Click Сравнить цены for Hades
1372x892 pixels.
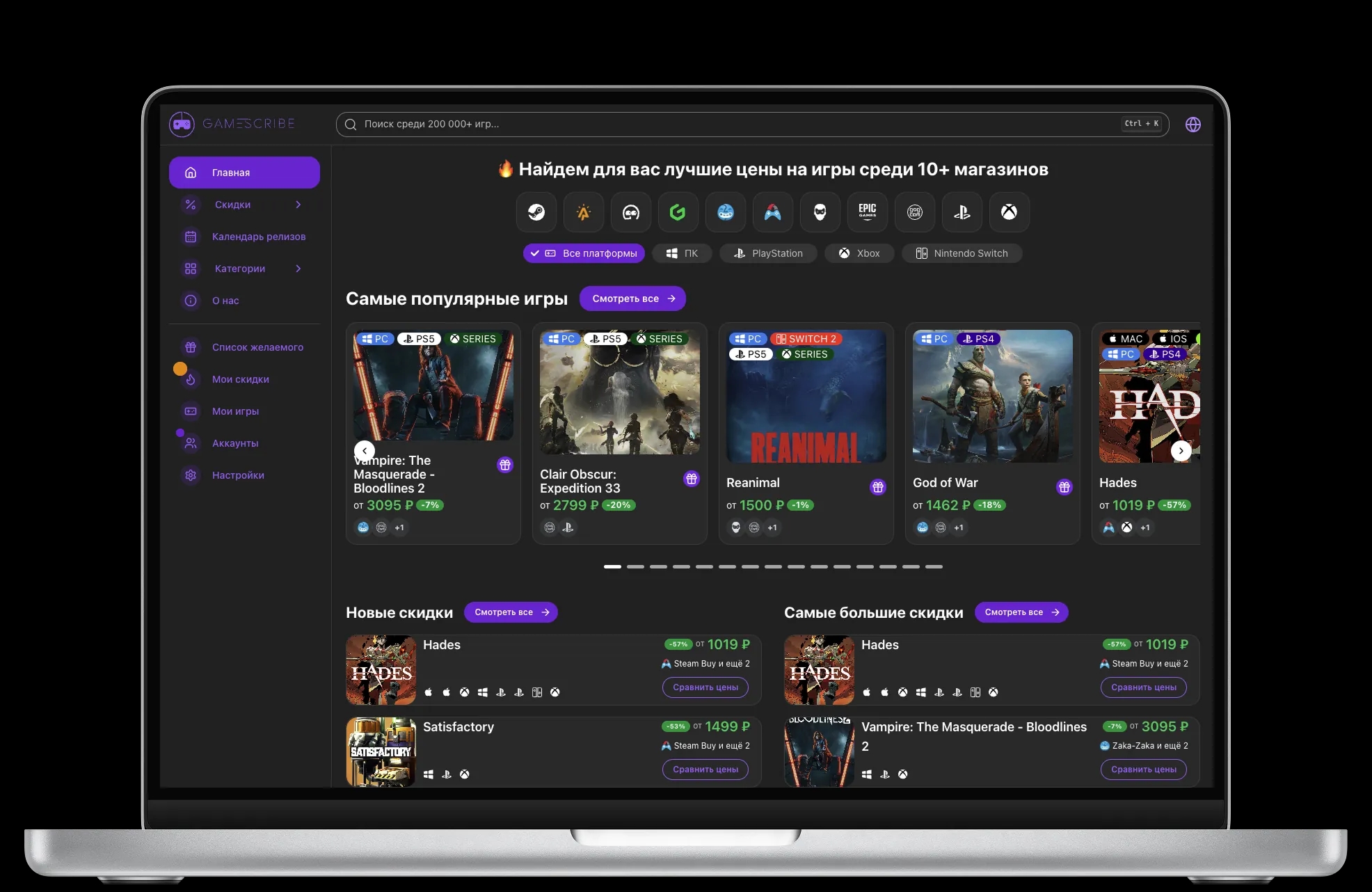tap(705, 687)
